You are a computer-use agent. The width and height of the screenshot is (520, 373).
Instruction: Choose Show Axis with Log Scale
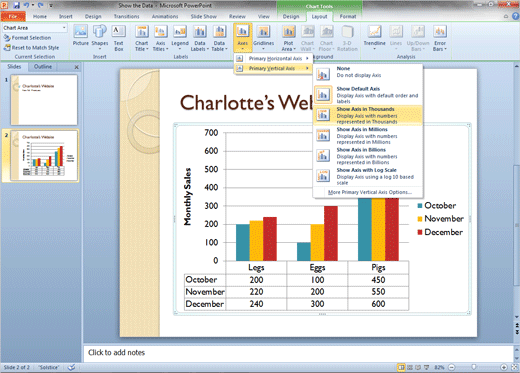(x=368, y=176)
